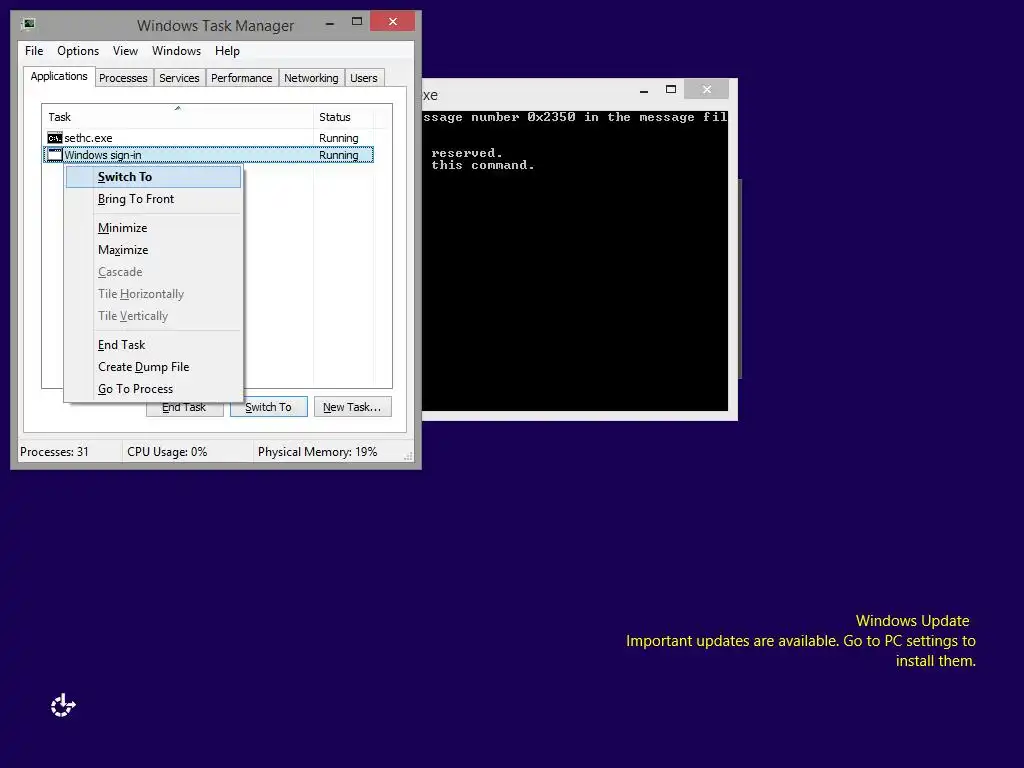Click the Windows Update notification heading
1024x768 pixels.
coord(912,621)
